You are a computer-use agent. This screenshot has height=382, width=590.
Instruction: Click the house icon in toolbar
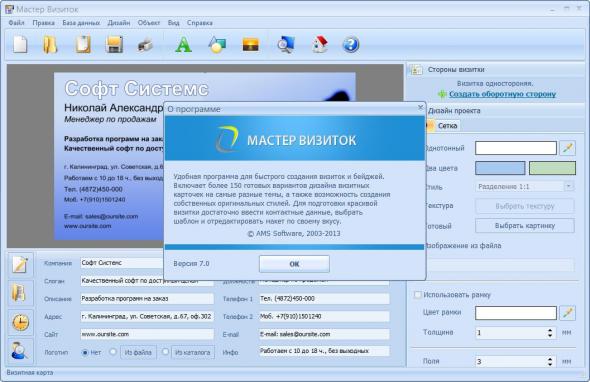[320, 45]
